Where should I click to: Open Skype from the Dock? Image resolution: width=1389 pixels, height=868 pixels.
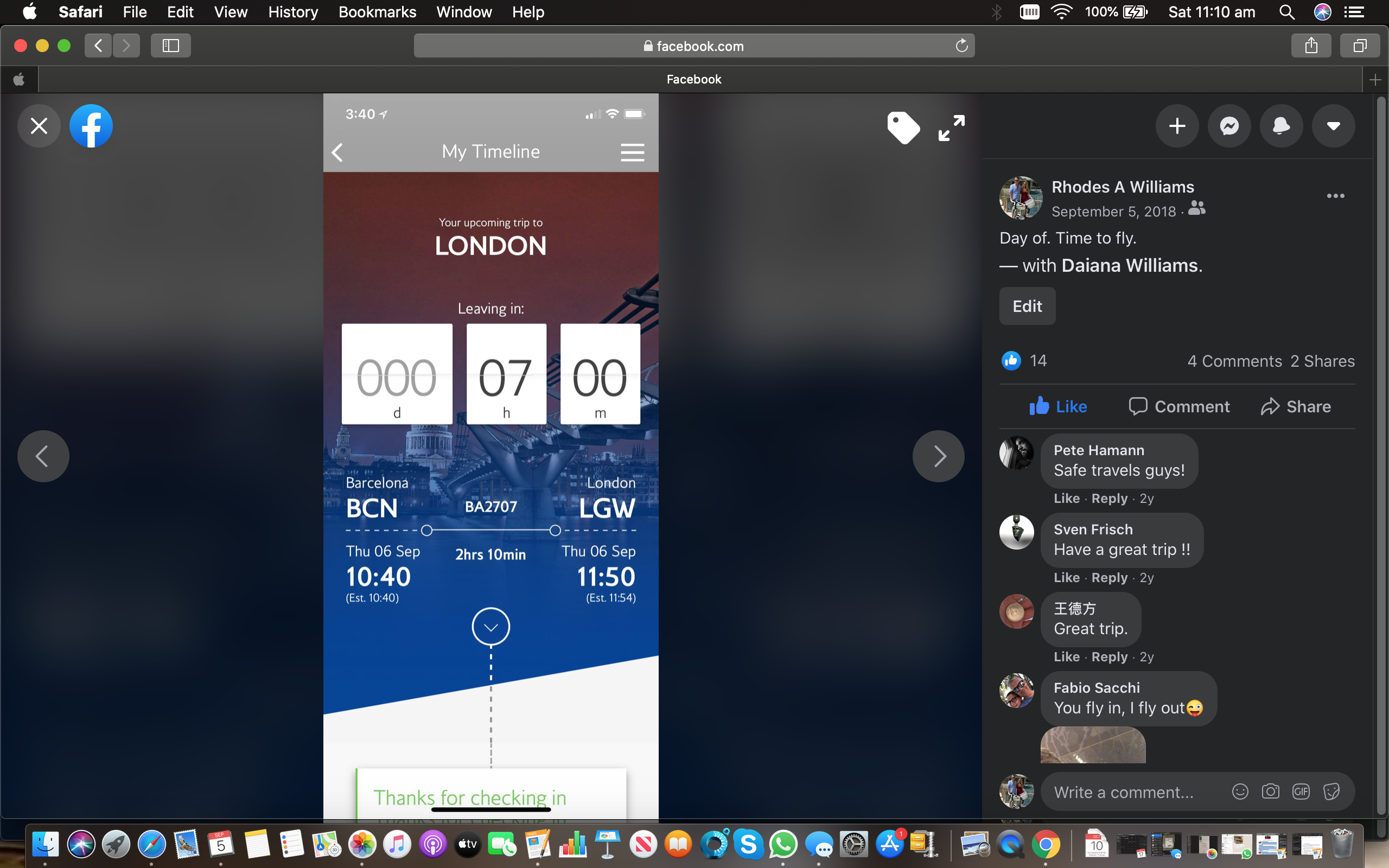[748, 845]
